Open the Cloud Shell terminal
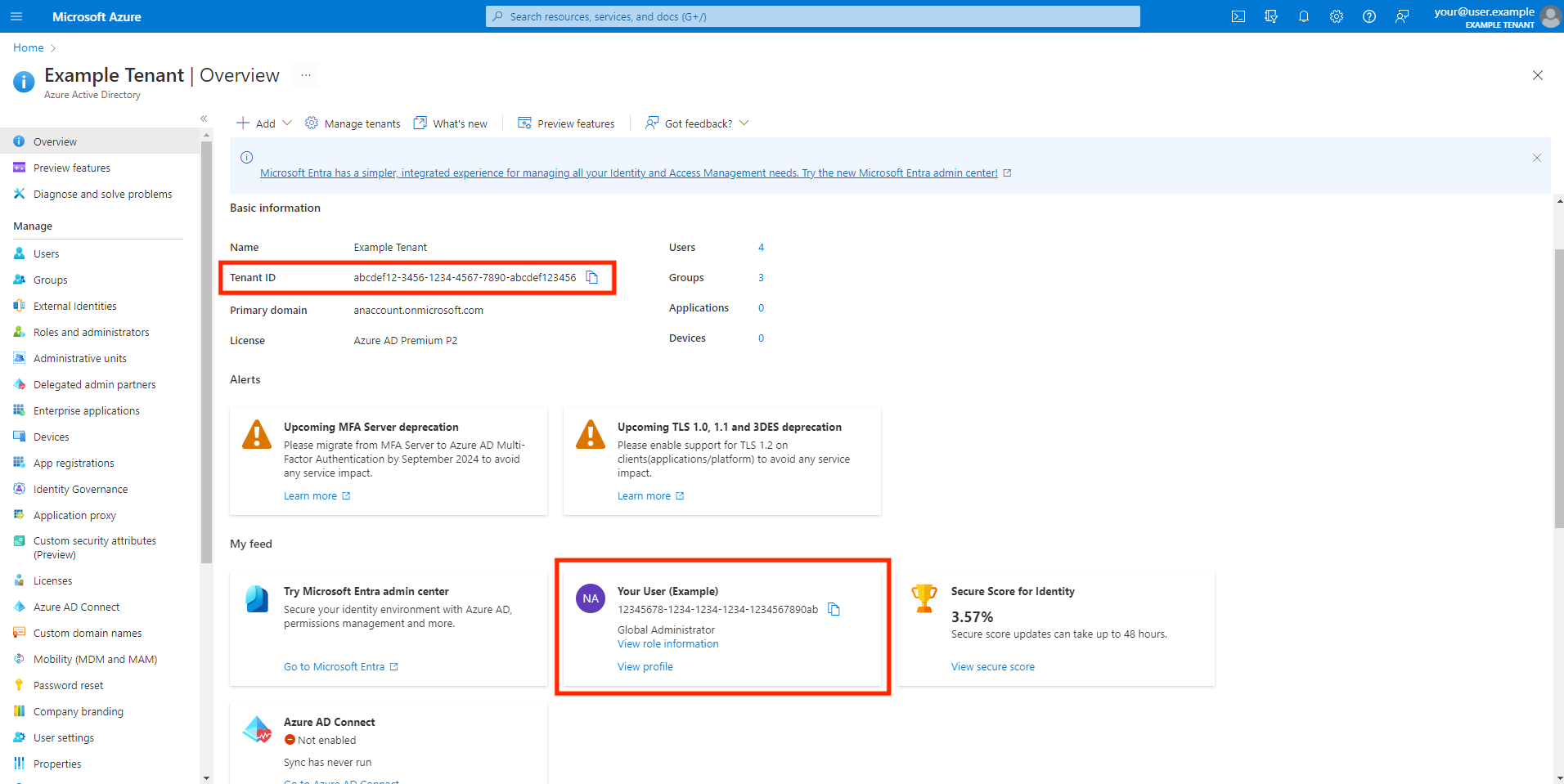Image resolution: width=1564 pixels, height=784 pixels. [x=1238, y=16]
